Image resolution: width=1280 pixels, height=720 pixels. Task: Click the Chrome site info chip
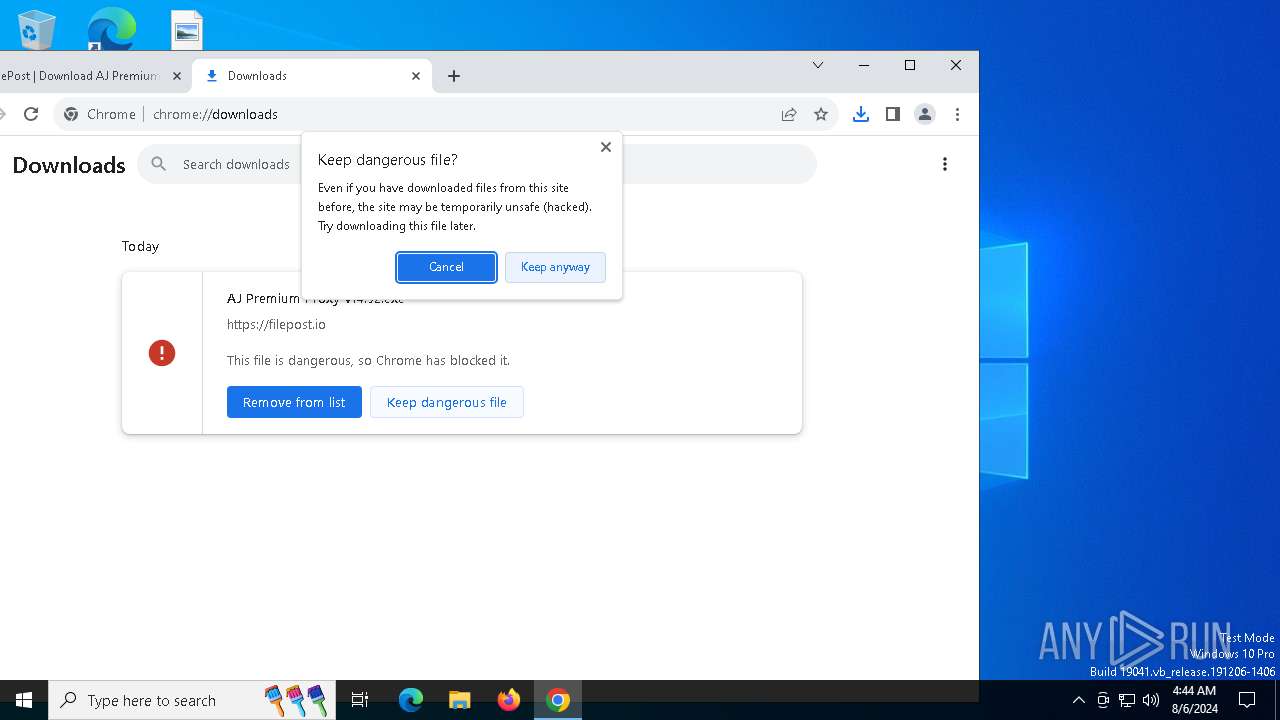(x=100, y=114)
